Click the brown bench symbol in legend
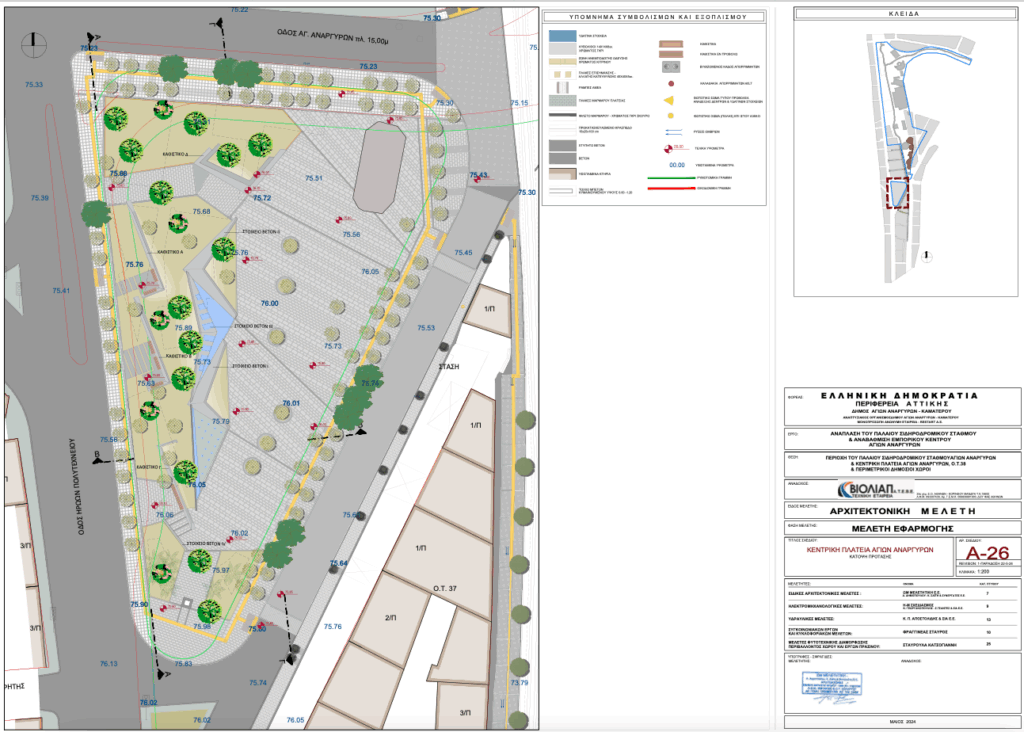1024x732 pixels. [671, 44]
